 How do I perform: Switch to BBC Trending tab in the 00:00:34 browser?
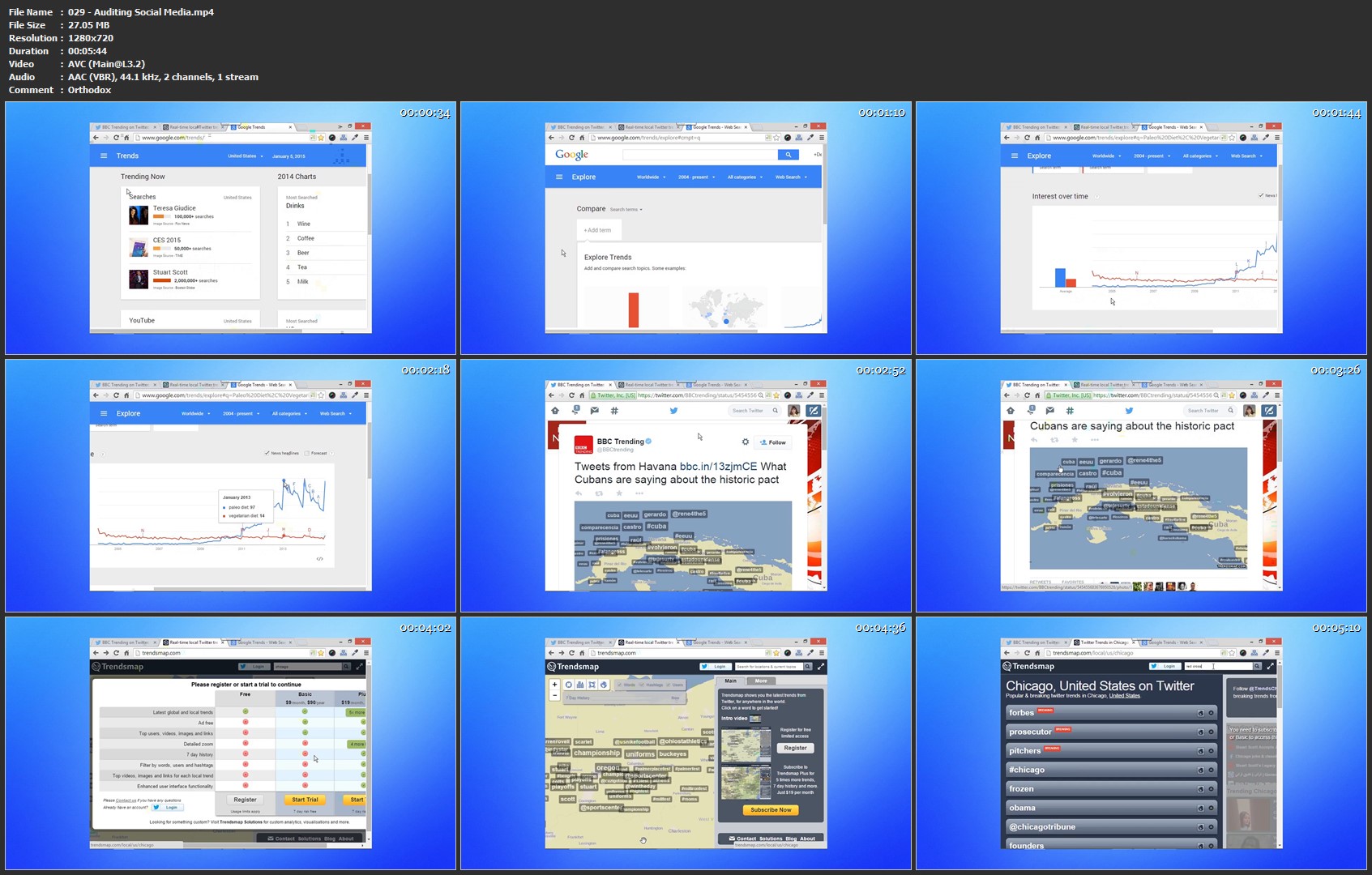click(124, 127)
